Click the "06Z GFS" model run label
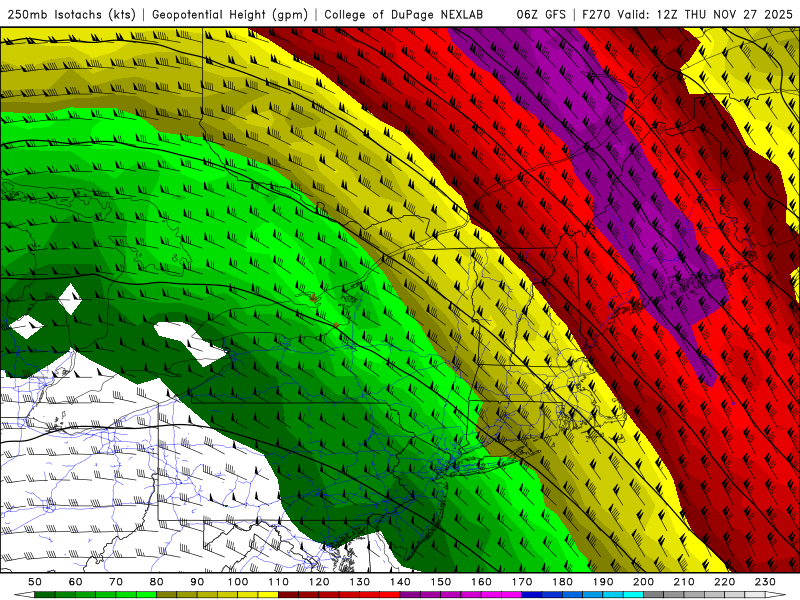800x600 pixels. coord(541,14)
